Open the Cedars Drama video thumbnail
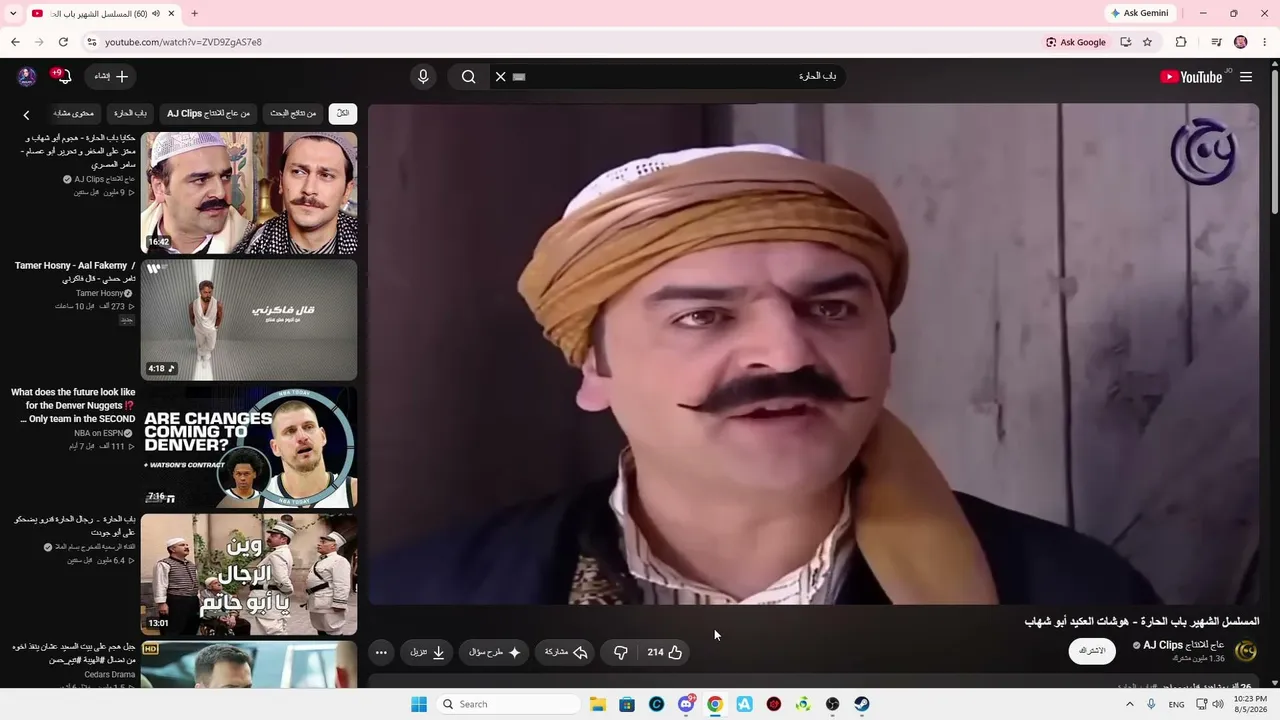 [249, 665]
